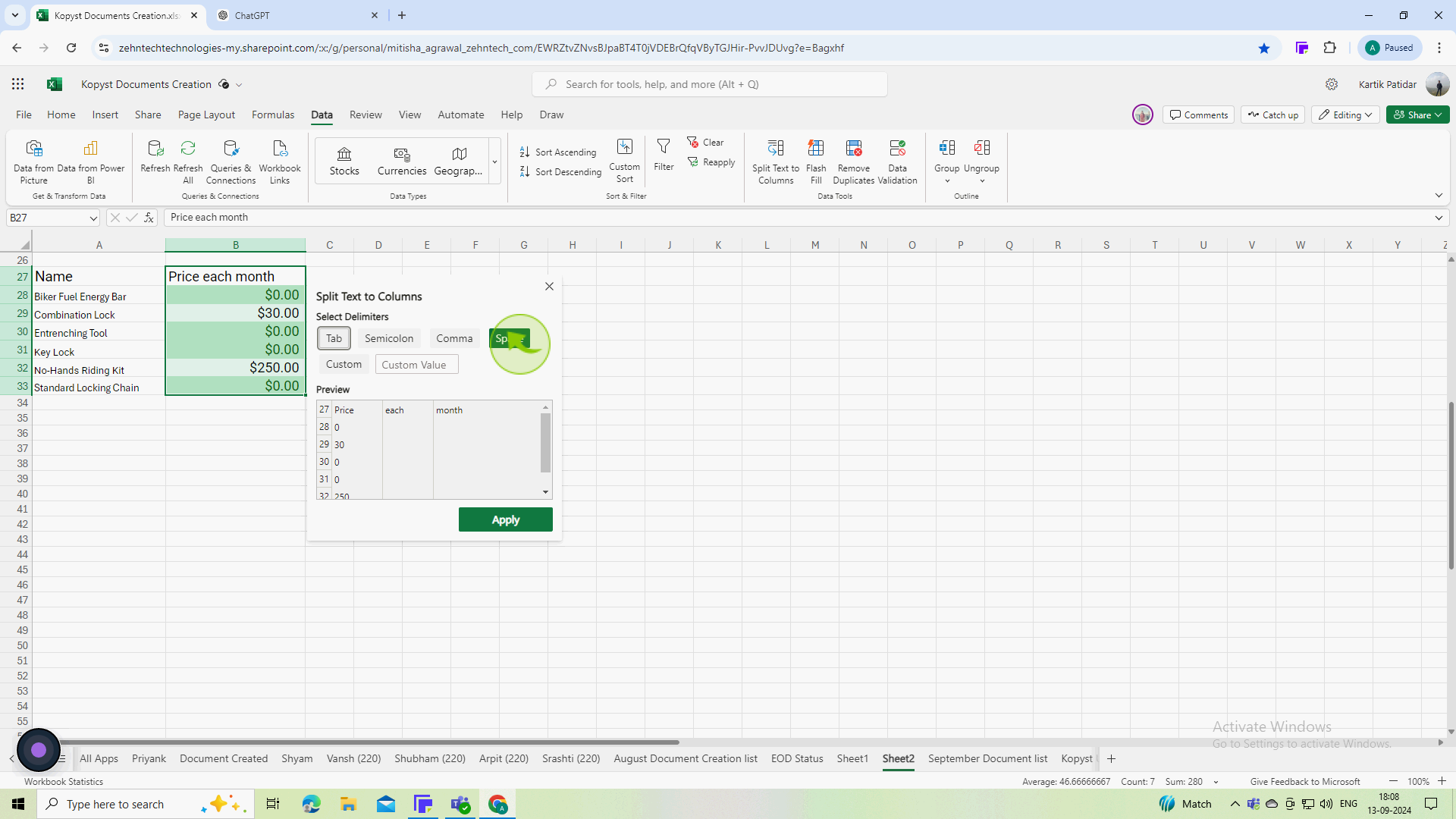Switch to the Review tab

pos(366,115)
